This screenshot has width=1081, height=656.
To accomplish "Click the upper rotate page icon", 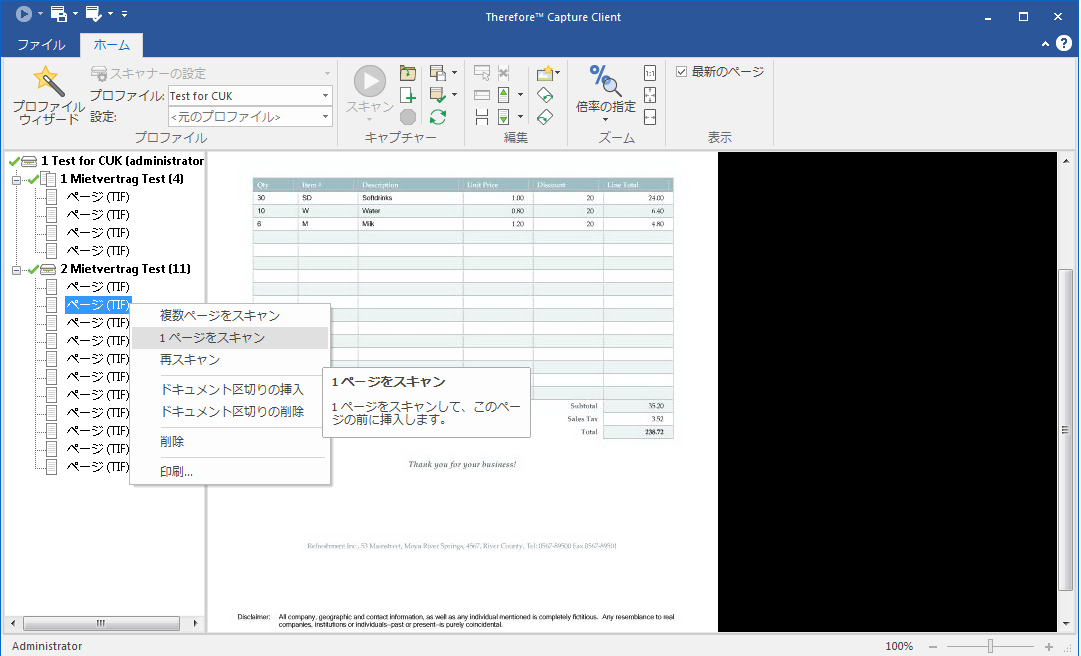I will click(545, 95).
